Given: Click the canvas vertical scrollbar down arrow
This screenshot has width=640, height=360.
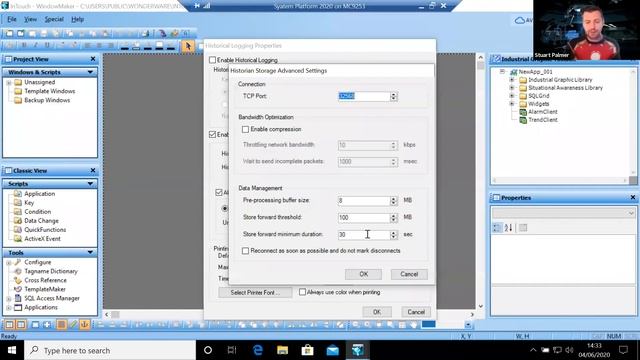Looking at the screenshot, I should point(480,306).
